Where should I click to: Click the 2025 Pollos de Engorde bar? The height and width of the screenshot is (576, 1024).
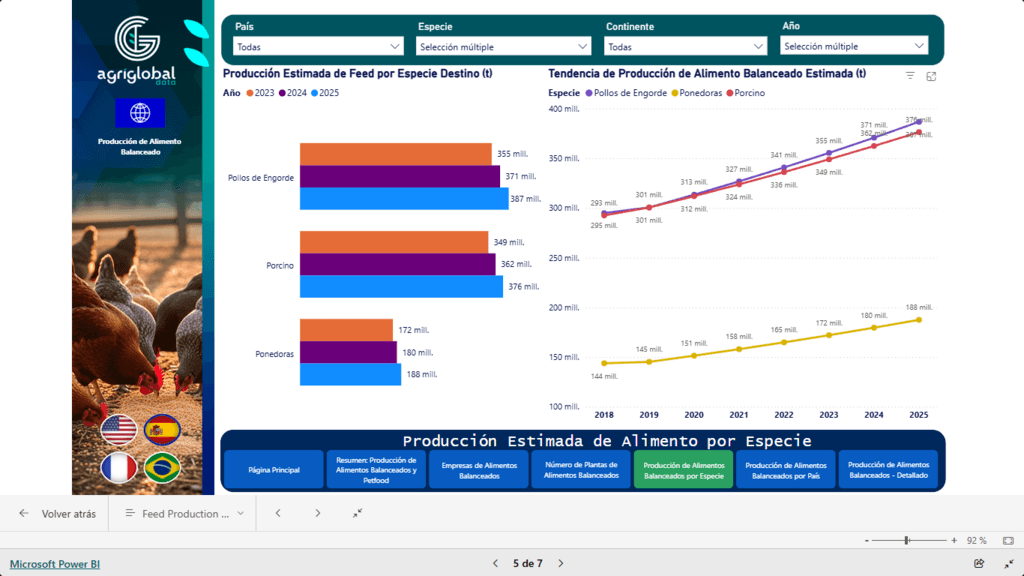[x=403, y=198]
